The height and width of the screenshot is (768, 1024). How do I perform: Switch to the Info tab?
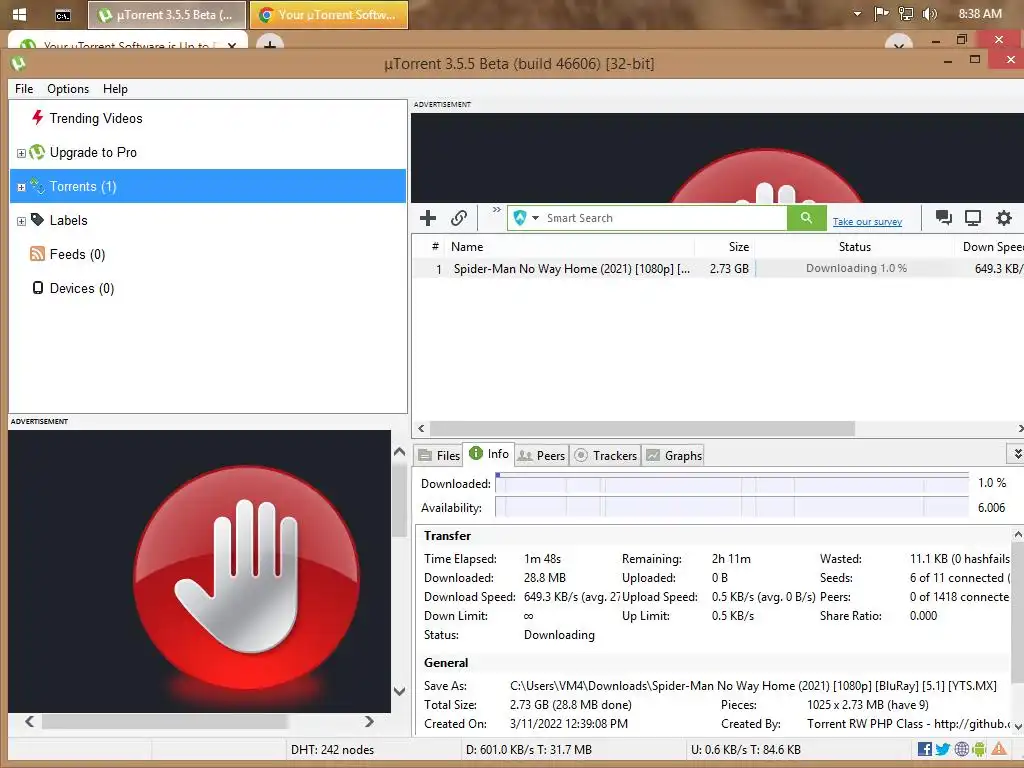pos(489,454)
